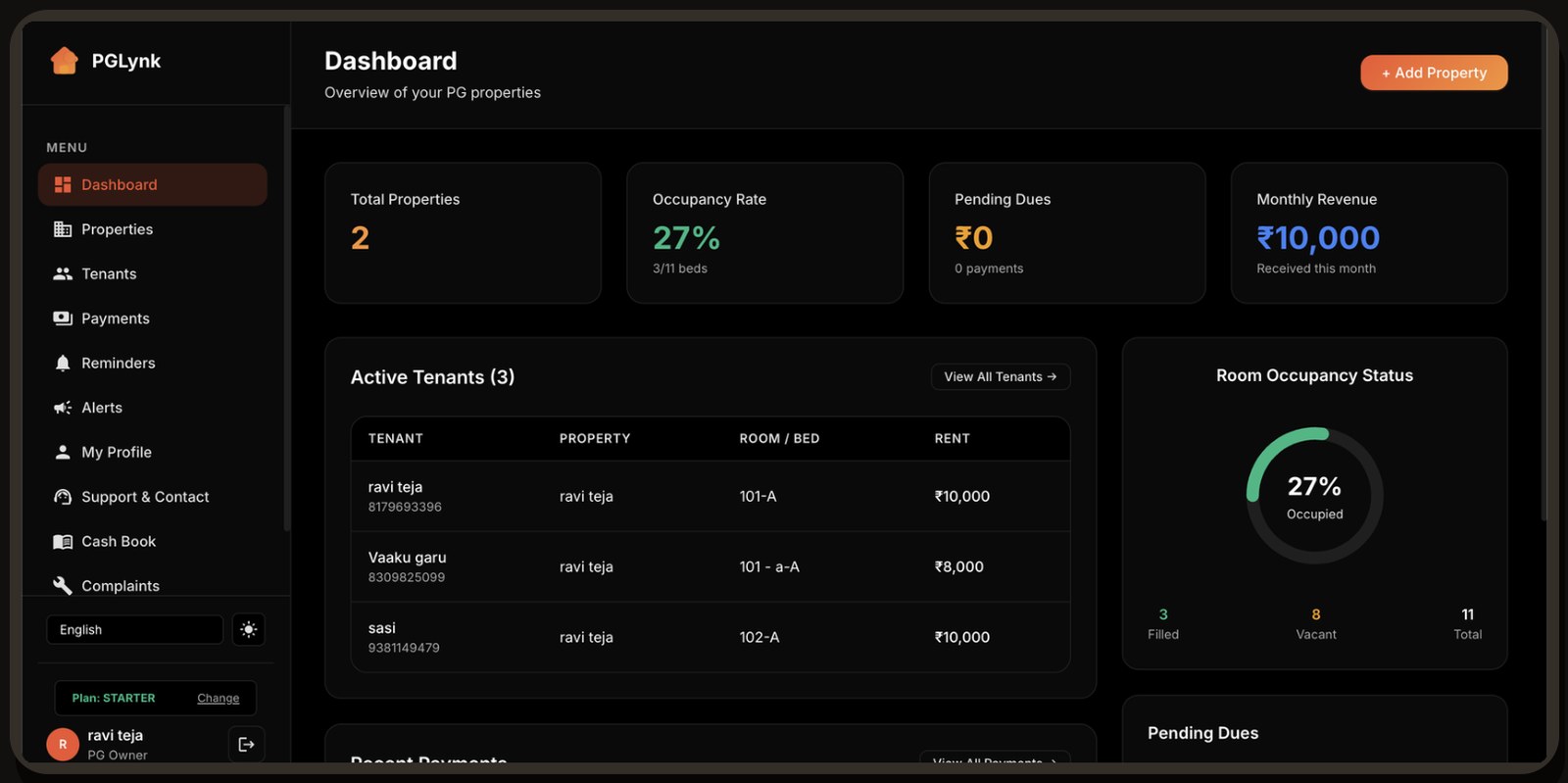Screen dimensions: 1568x783
Task: Click the Active Tenants (3) heading
Action: coord(432,377)
